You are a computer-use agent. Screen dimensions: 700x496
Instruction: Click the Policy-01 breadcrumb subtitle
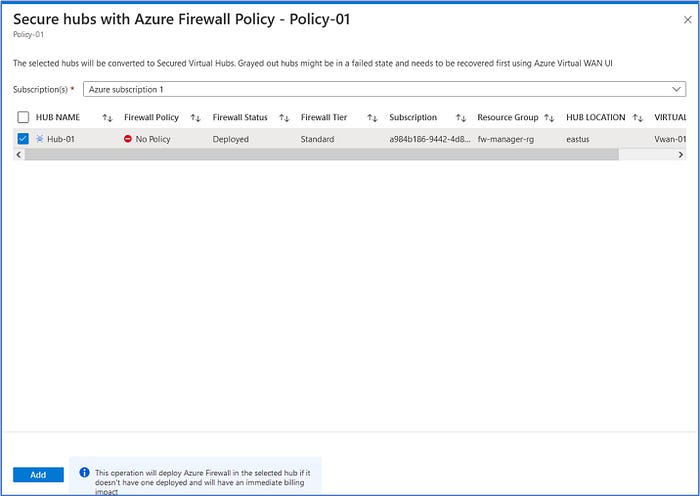pos(29,35)
